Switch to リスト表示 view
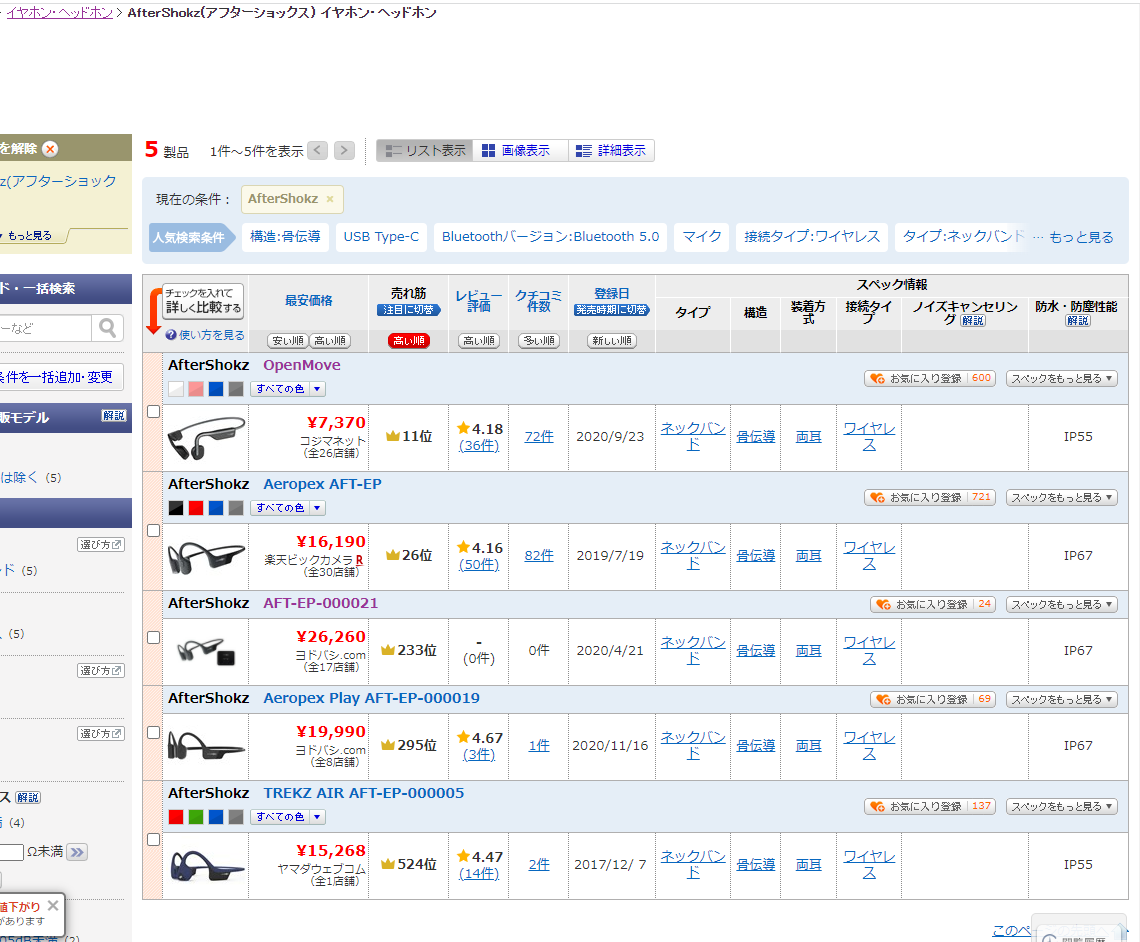Viewport: 1140px width, 942px height. click(425, 150)
